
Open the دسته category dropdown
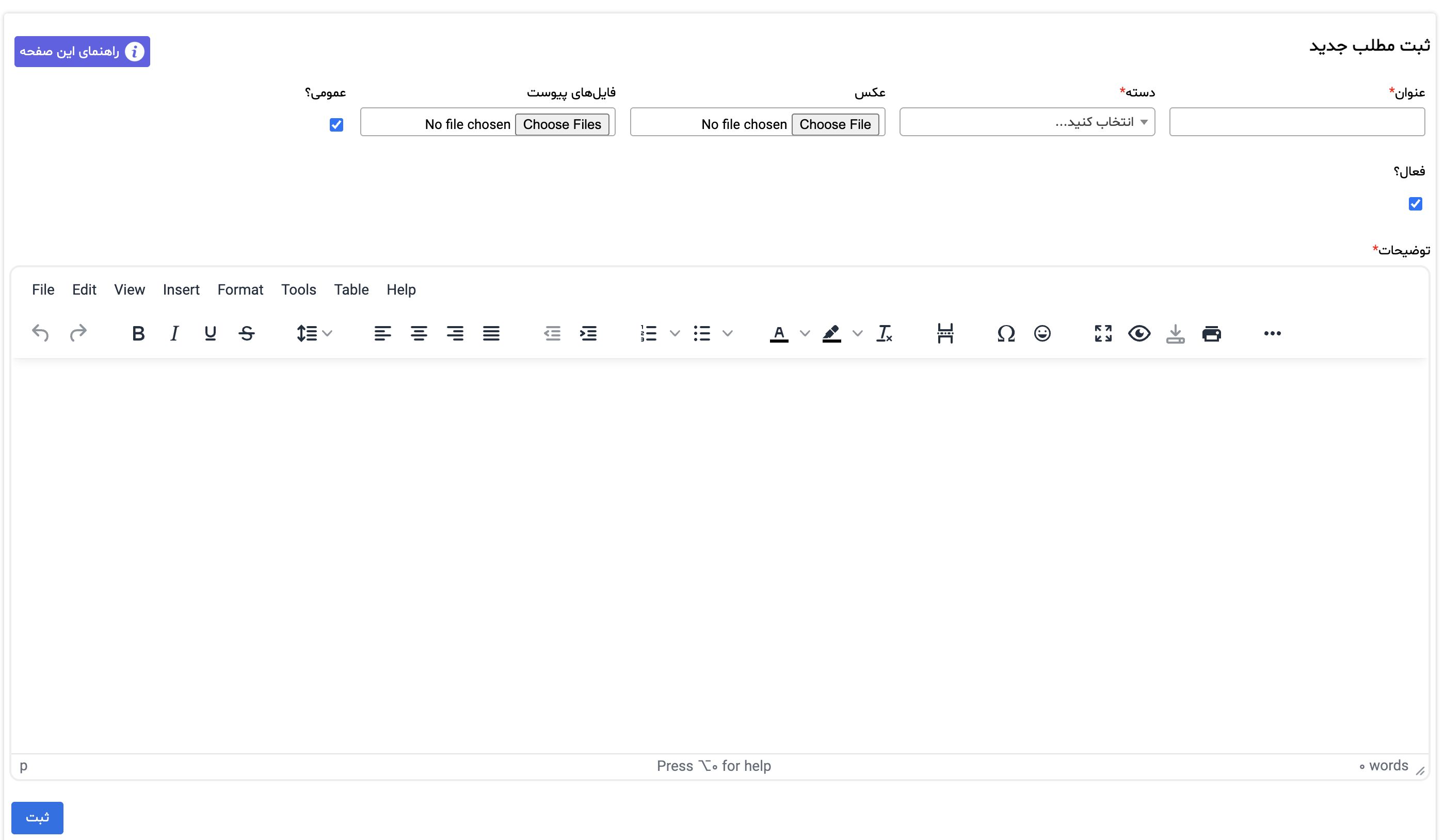point(1027,122)
